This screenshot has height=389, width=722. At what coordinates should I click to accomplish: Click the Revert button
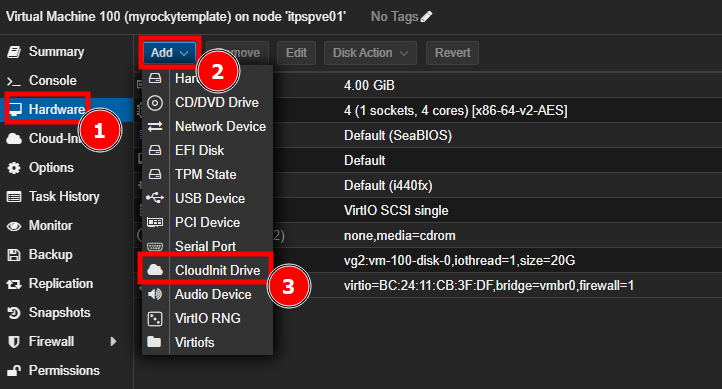(x=452, y=53)
